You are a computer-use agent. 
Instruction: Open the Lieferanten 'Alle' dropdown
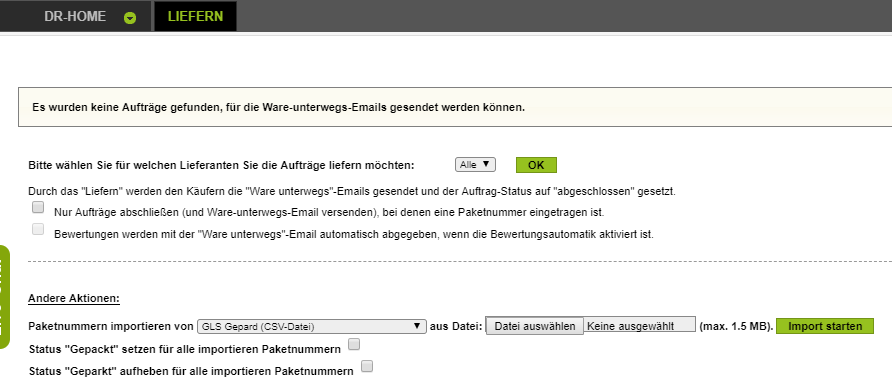(x=476, y=164)
